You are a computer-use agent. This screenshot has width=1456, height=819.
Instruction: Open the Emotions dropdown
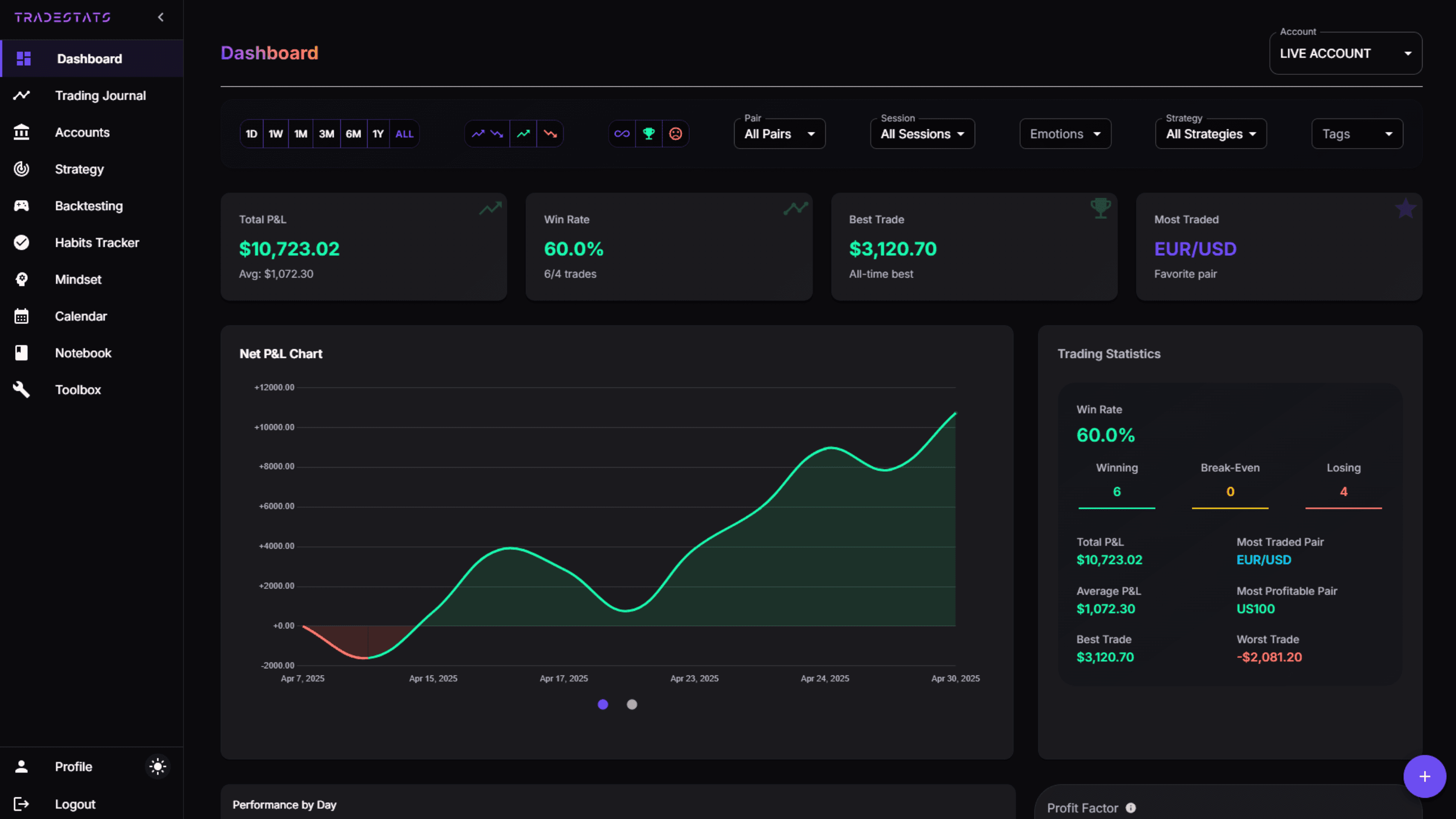pyautogui.click(x=1065, y=134)
